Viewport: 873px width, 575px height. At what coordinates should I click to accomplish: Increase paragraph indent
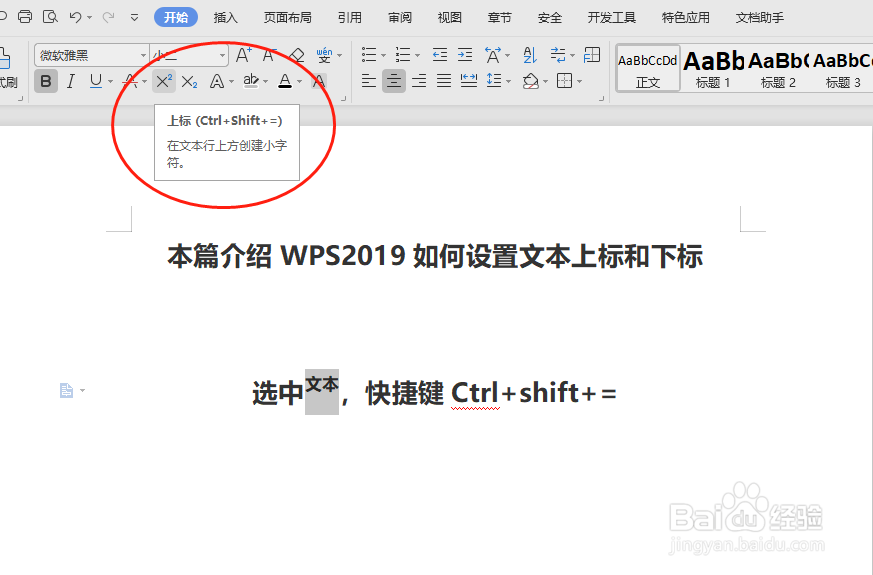[465, 55]
